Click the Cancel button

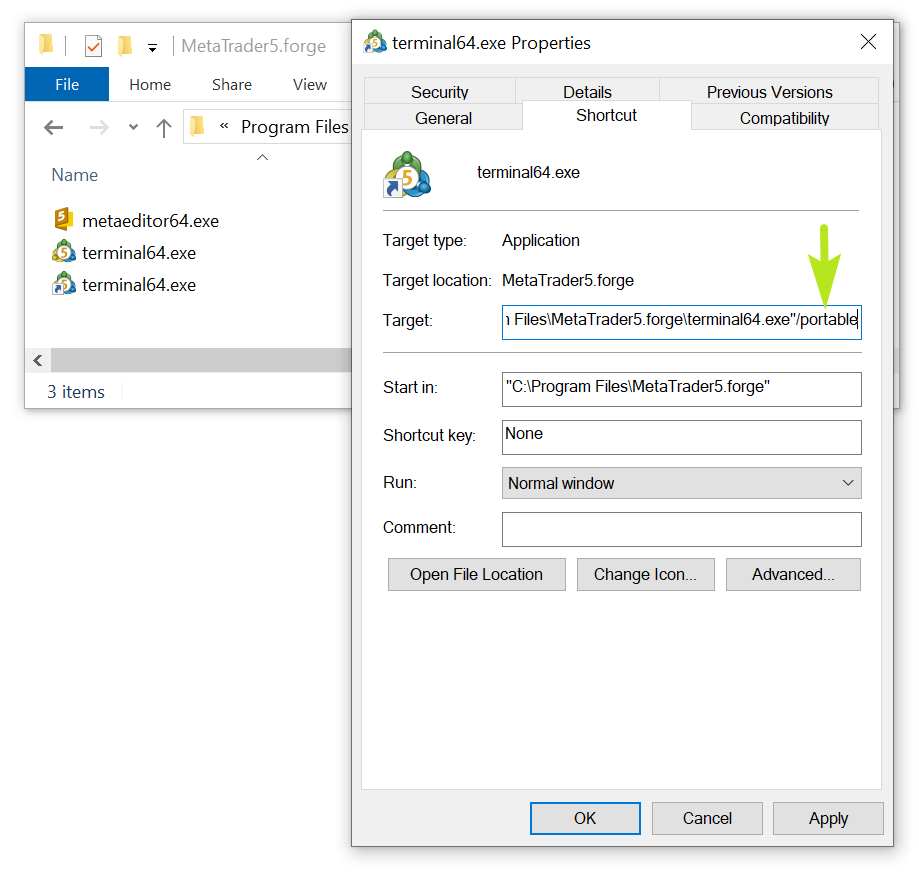tap(707, 818)
